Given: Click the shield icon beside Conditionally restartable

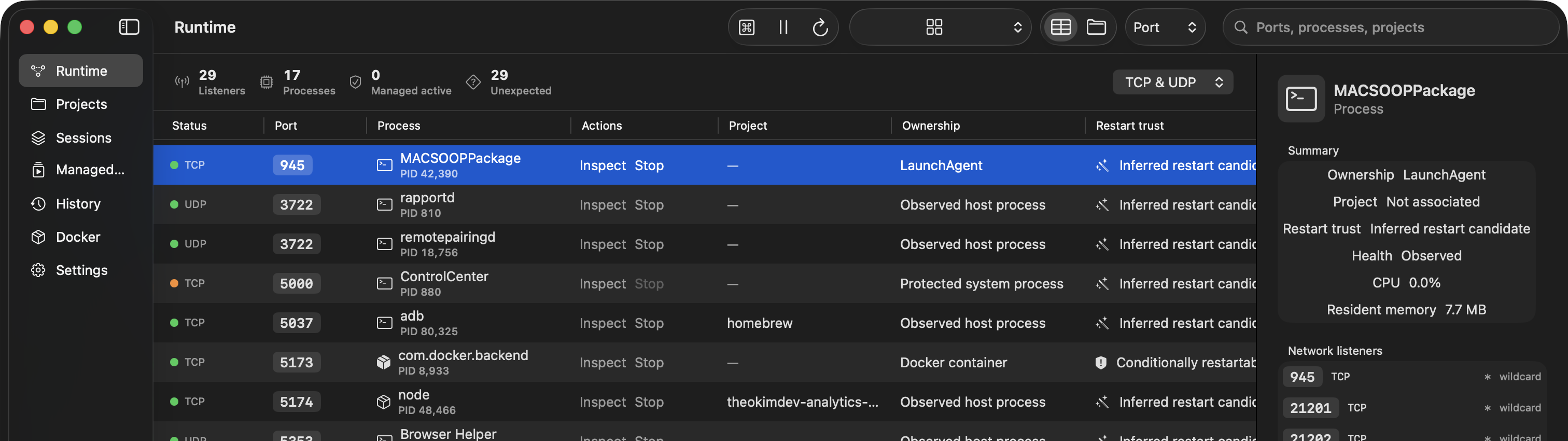Looking at the screenshot, I should point(1100,363).
